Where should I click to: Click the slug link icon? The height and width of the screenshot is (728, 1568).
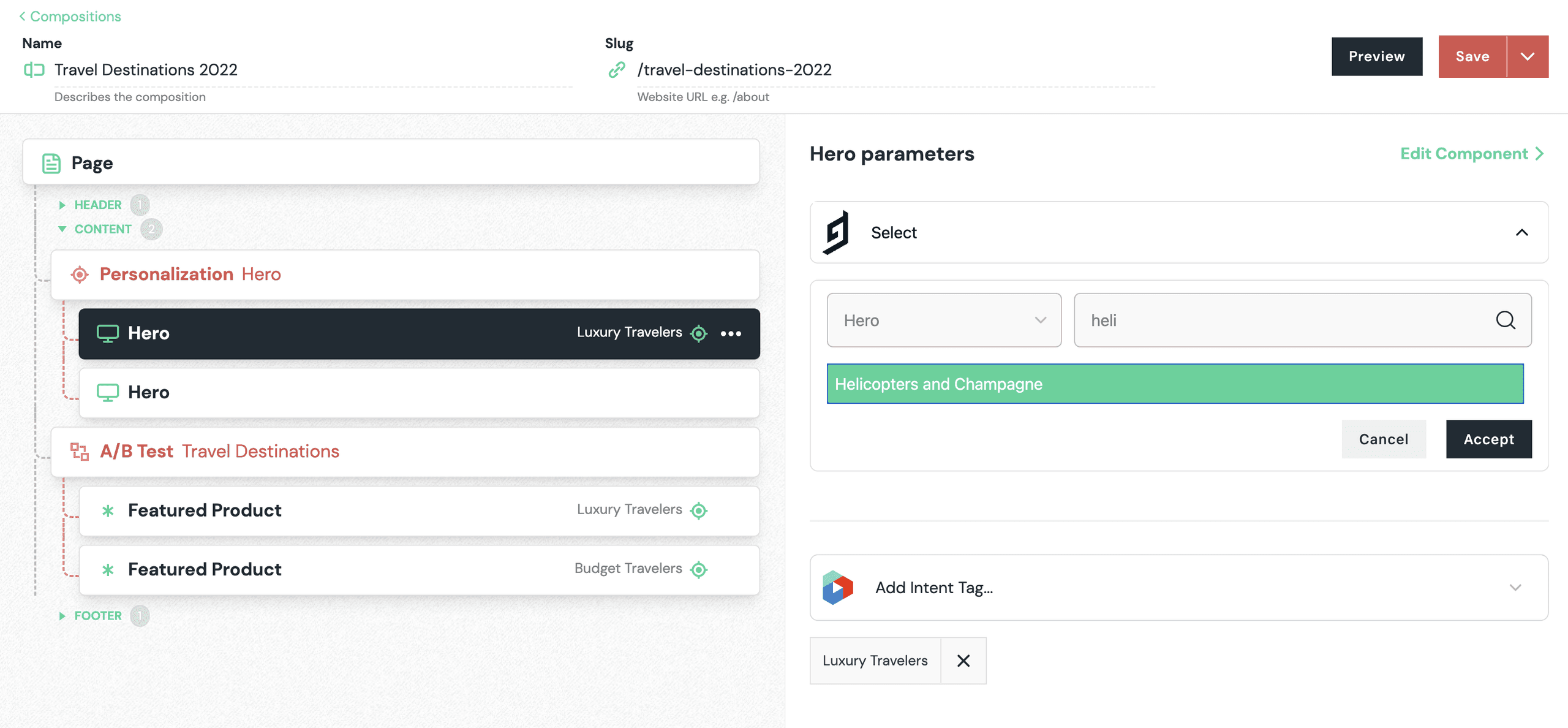point(617,70)
